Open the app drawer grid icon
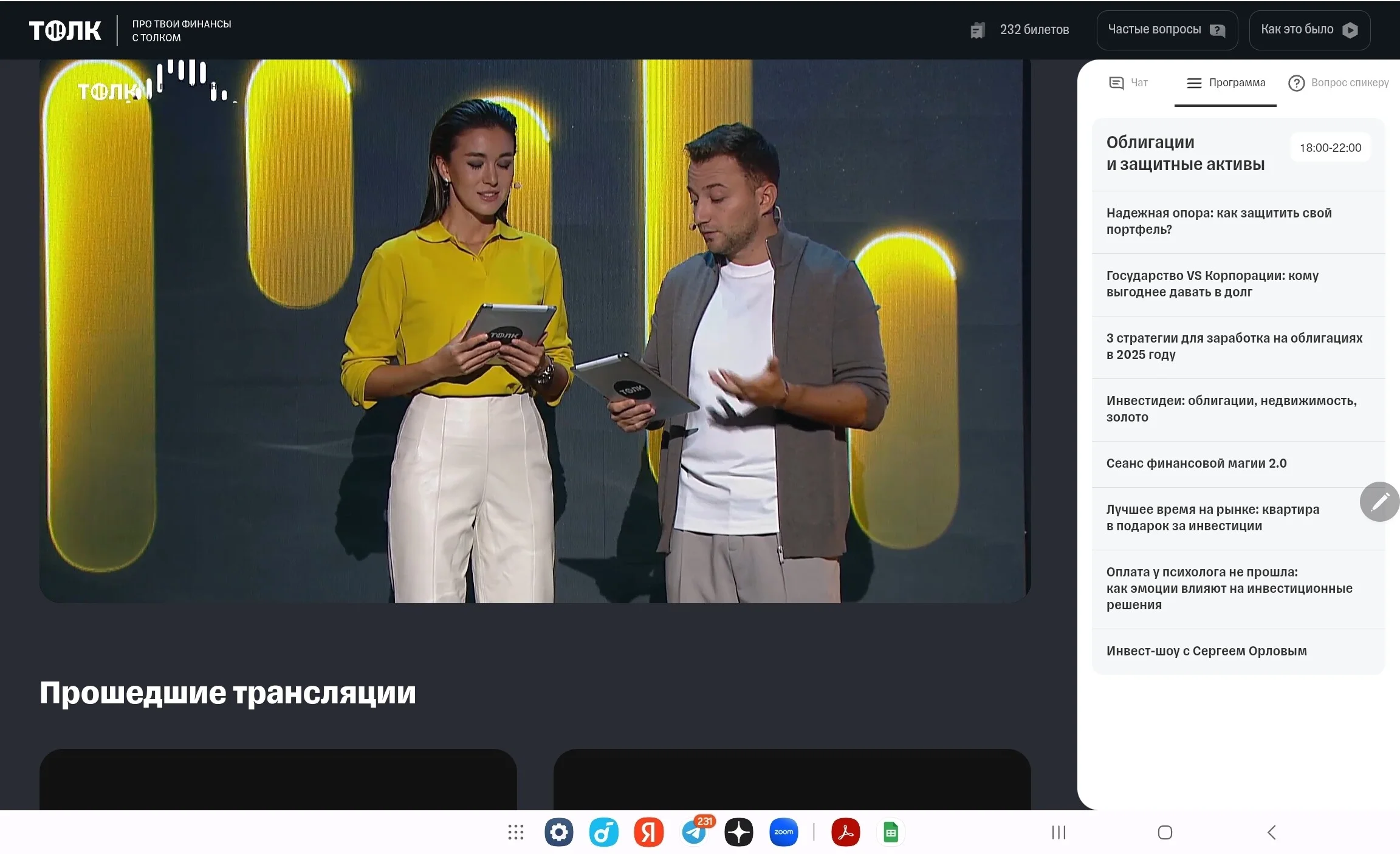The height and width of the screenshot is (854, 1400). [515, 832]
